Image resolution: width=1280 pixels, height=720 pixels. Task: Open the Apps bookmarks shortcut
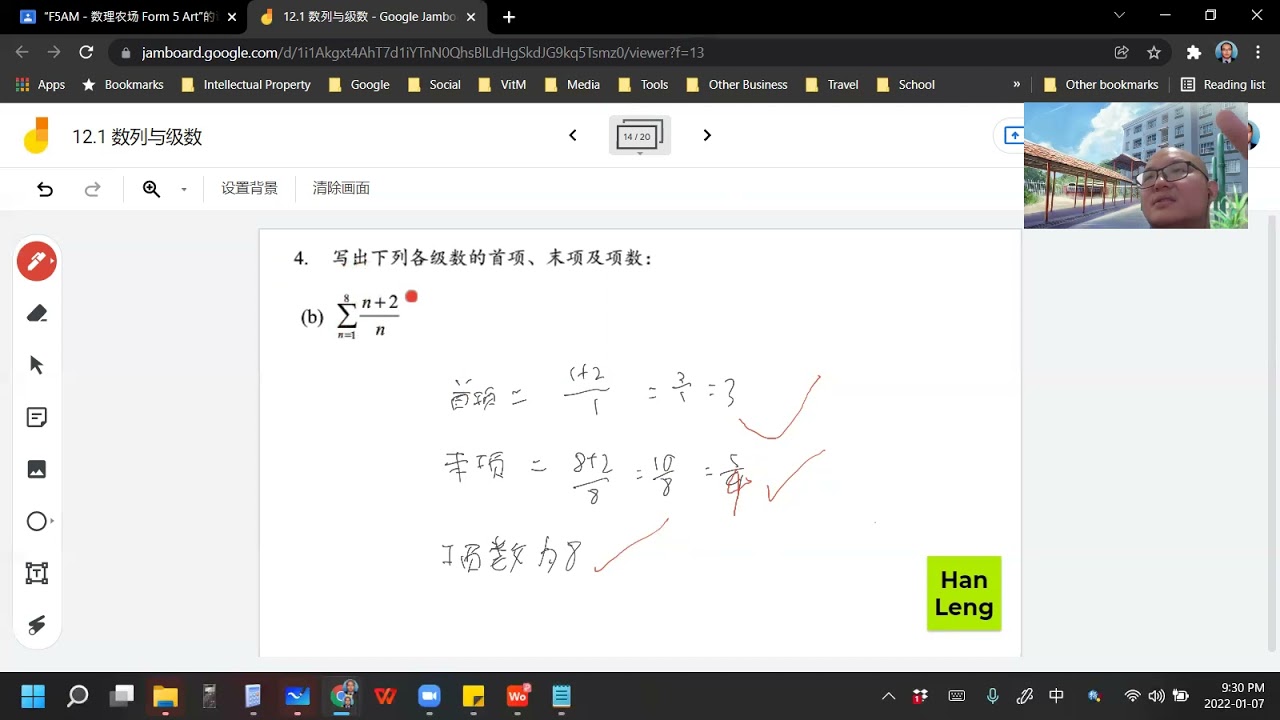click(41, 85)
